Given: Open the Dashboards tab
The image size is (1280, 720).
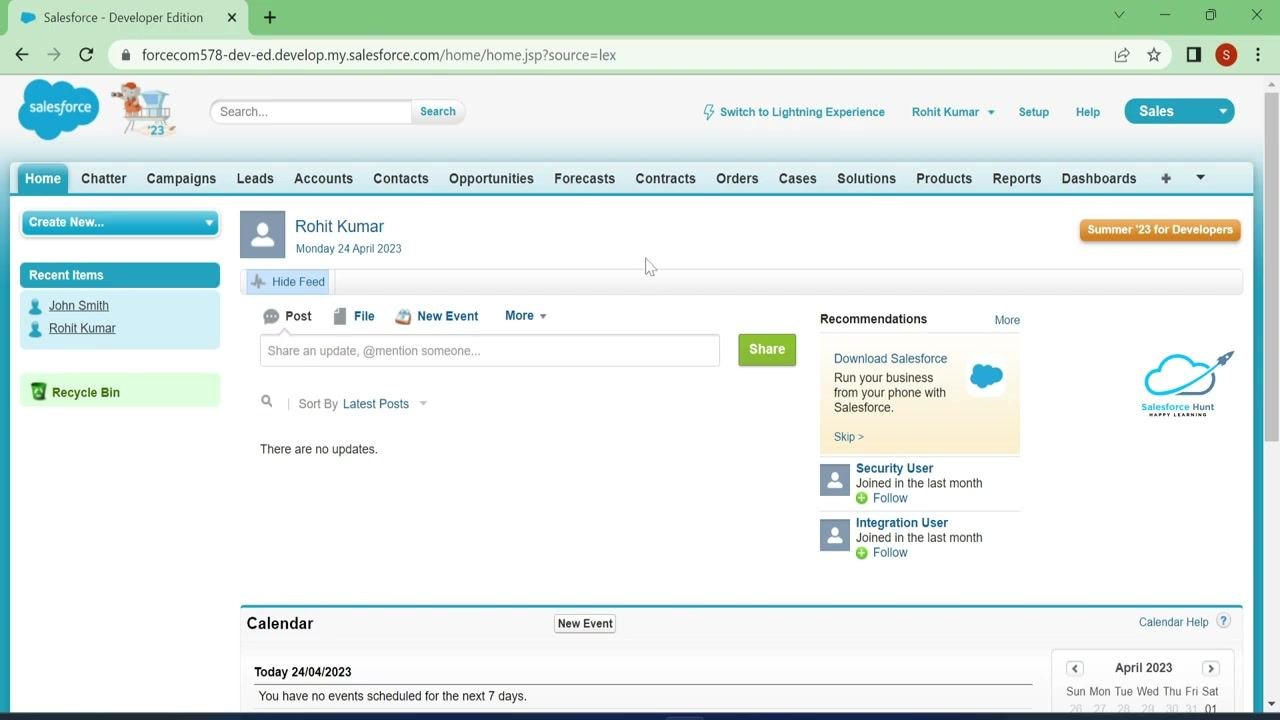Looking at the screenshot, I should pos(1099,178).
